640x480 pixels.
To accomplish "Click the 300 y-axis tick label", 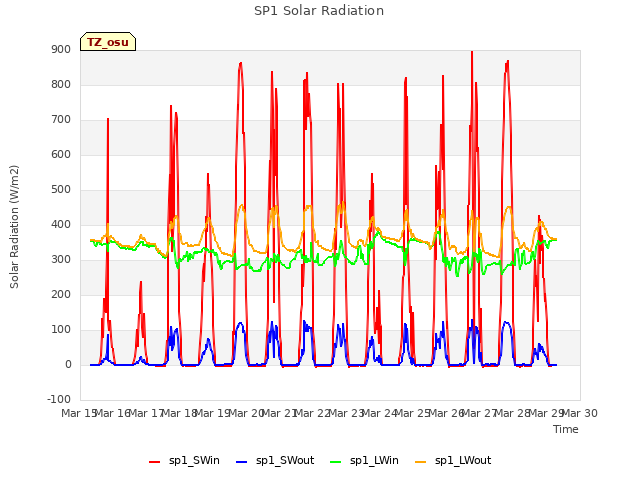I will click(x=61, y=260).
